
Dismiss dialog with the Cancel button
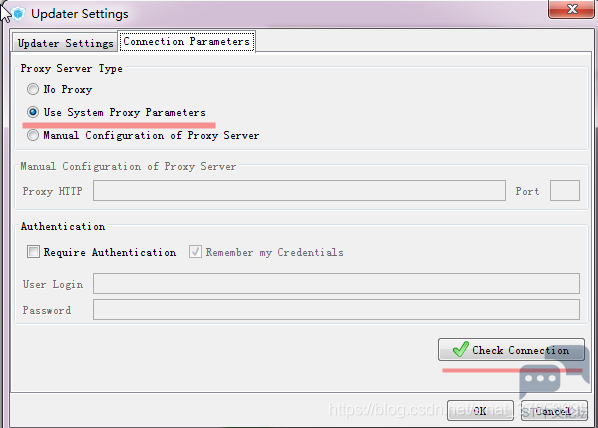click(x=554, y=410)
